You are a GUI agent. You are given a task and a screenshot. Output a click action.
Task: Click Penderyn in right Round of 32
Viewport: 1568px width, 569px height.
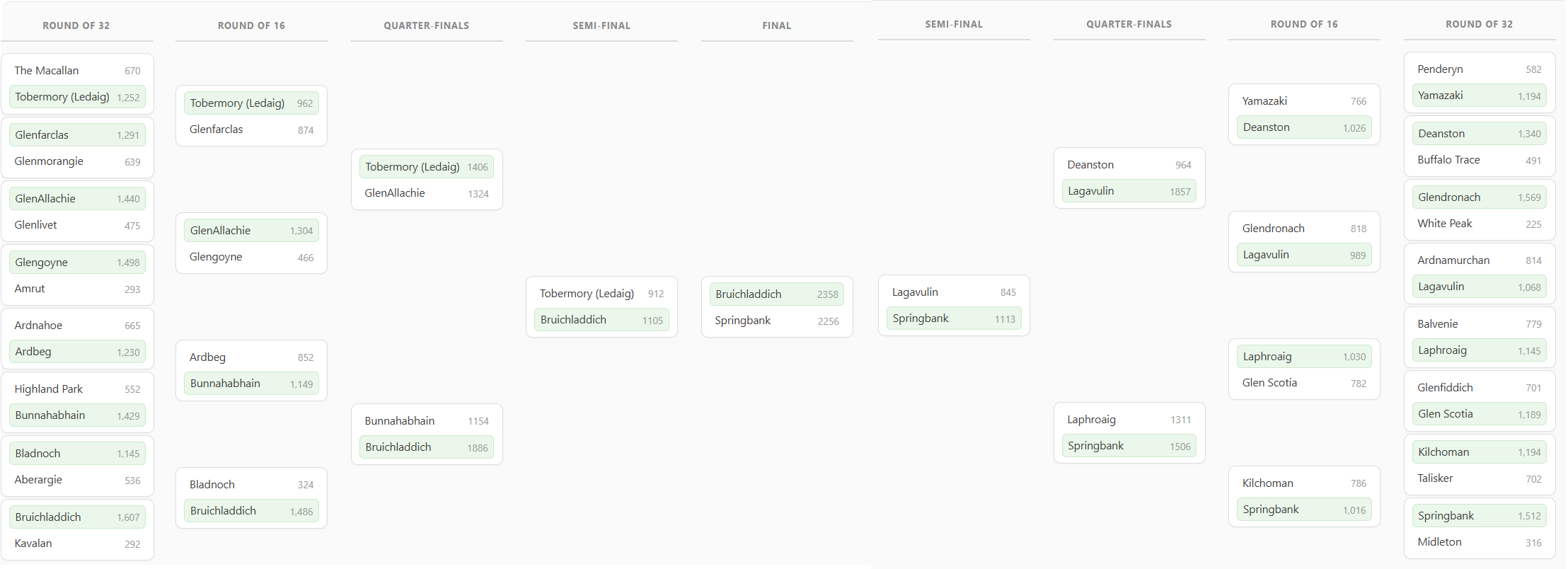[x=1479, y=69]
